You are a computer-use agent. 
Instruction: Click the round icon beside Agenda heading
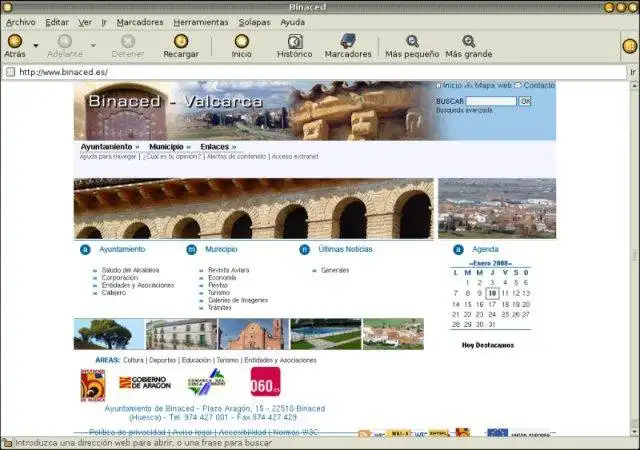pos(458,250)
